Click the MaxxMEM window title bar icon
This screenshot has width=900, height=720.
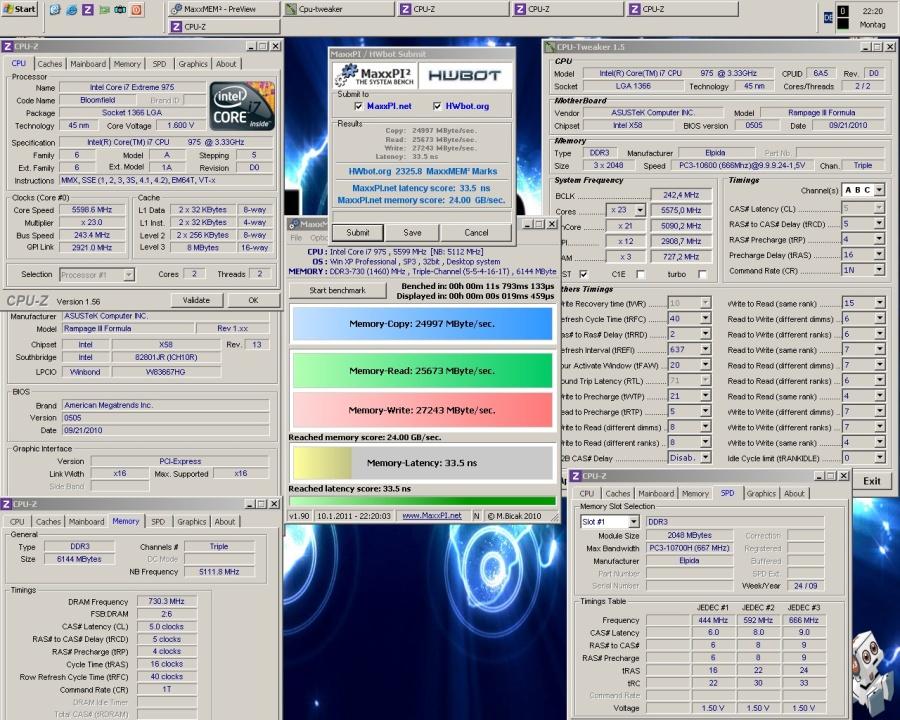[293, 224]
